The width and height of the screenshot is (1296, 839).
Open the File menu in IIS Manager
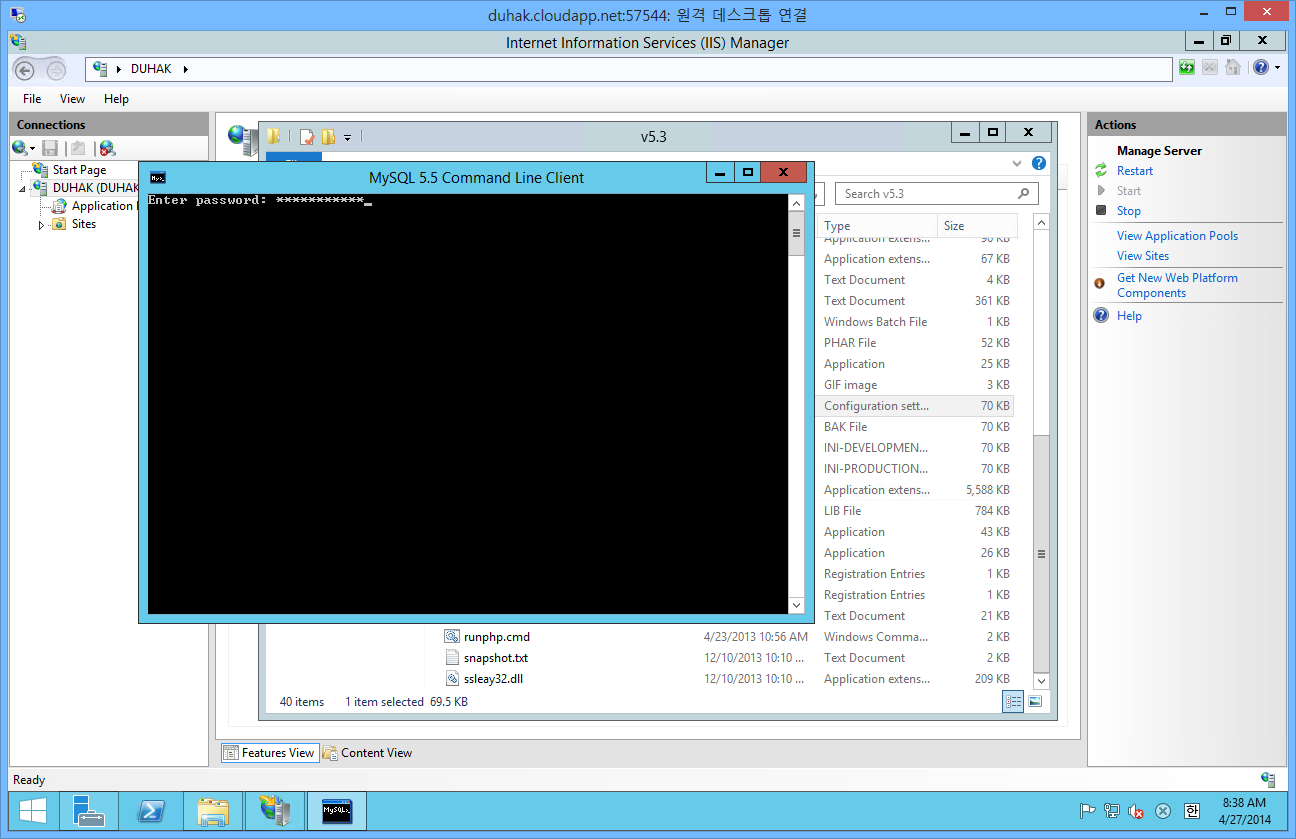point(32,99)
